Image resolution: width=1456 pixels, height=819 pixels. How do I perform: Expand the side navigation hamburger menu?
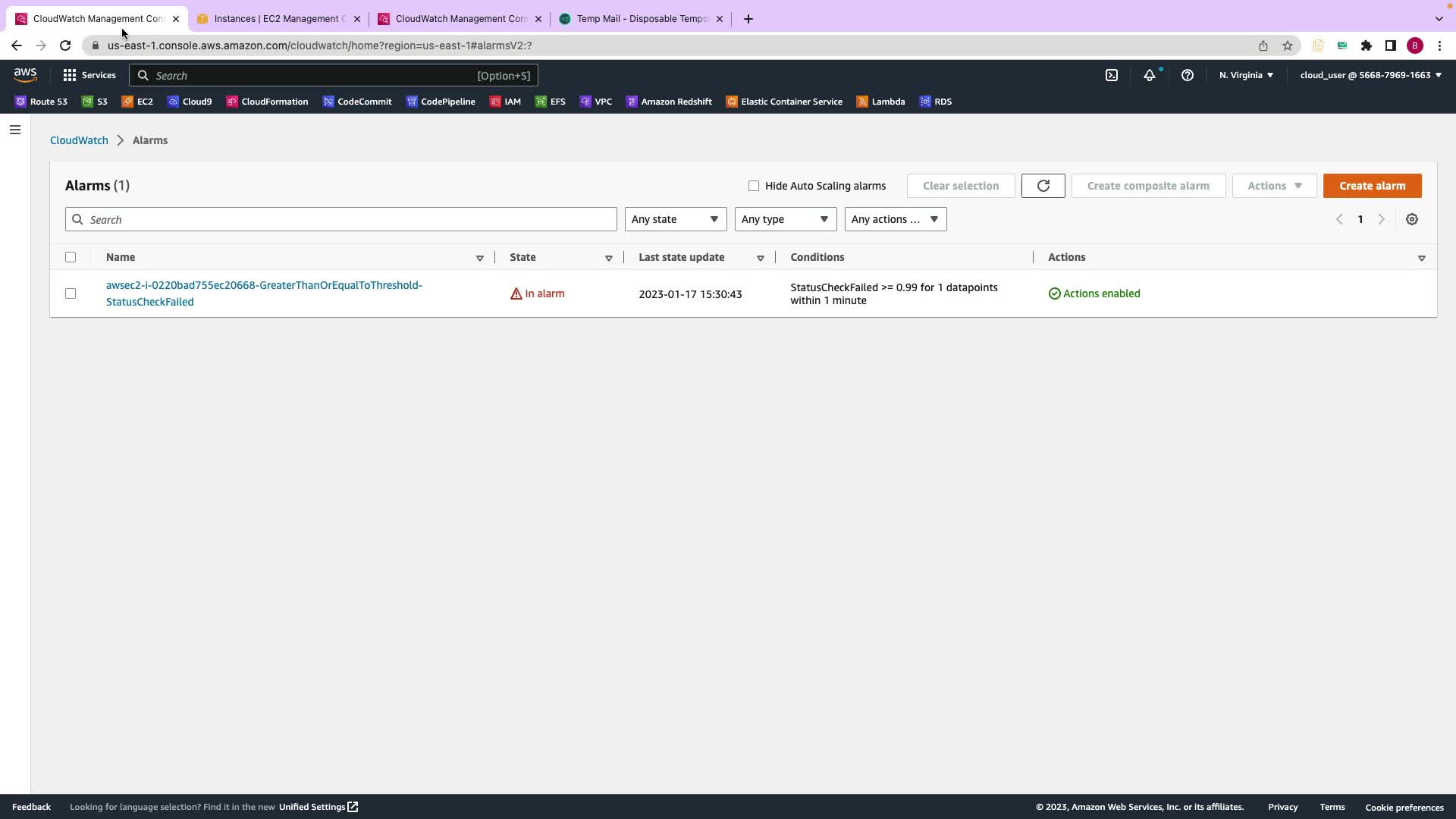pyautogui.click(x=14, y=130)
